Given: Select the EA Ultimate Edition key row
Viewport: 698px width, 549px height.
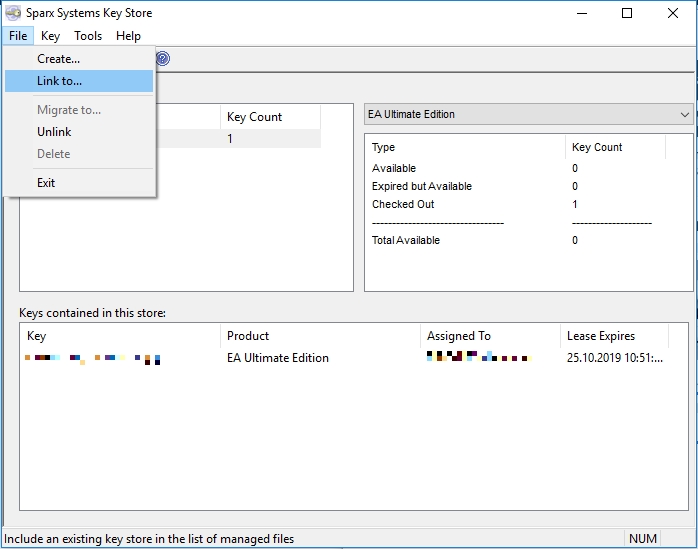Looking at the screenshot, I should 353,358.
